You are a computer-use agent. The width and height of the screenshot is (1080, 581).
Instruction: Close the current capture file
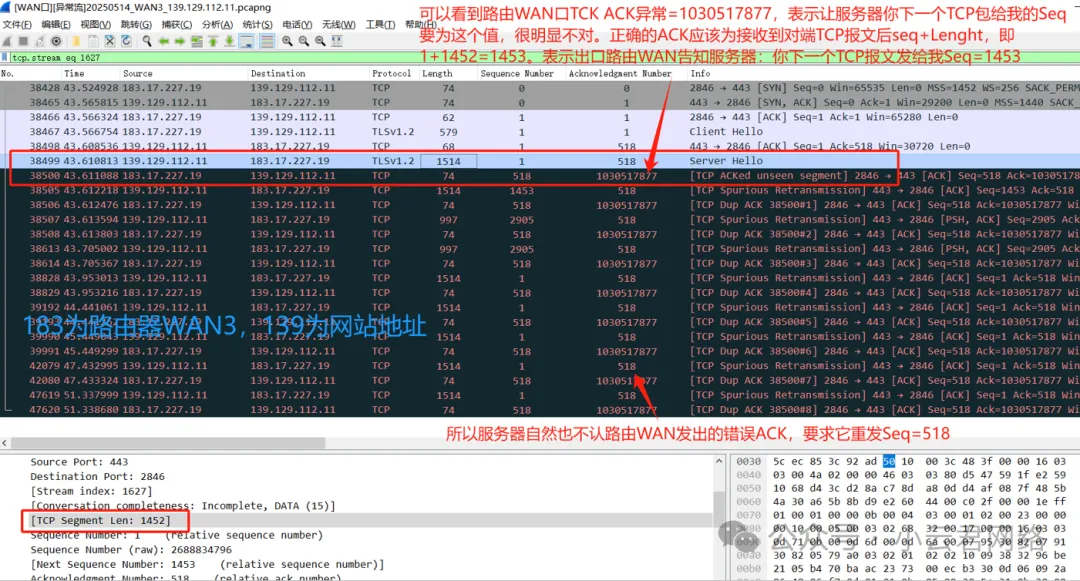pos(109,41)
